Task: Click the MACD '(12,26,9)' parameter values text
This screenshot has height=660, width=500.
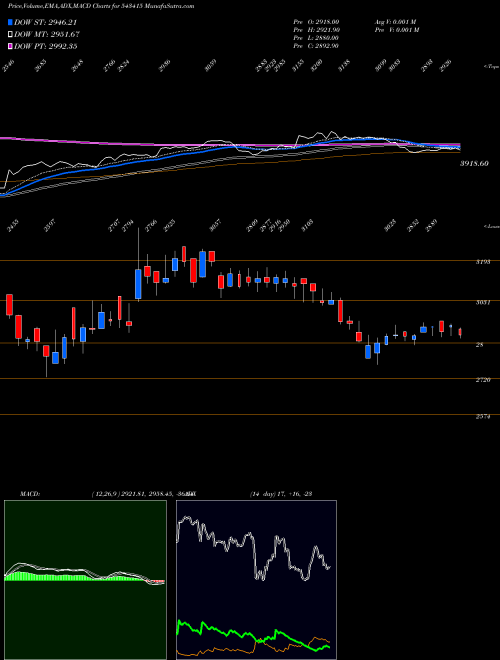Action: (x=141, y=494)
